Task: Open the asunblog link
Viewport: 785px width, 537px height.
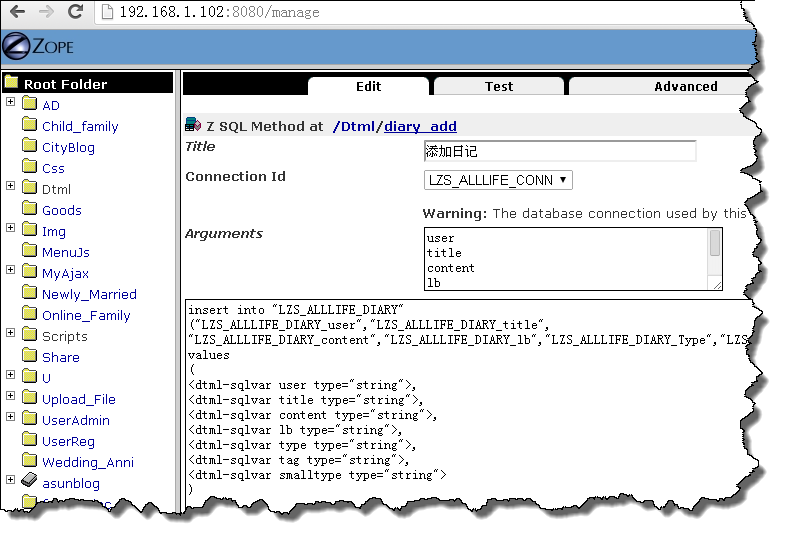Action: [71, 483]
